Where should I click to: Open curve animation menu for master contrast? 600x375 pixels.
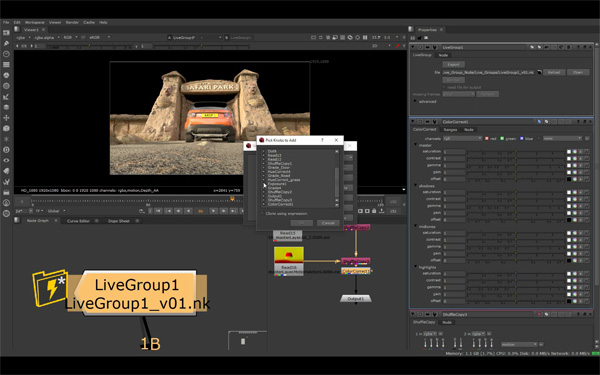pyautogui.click(x=587, y=159)
